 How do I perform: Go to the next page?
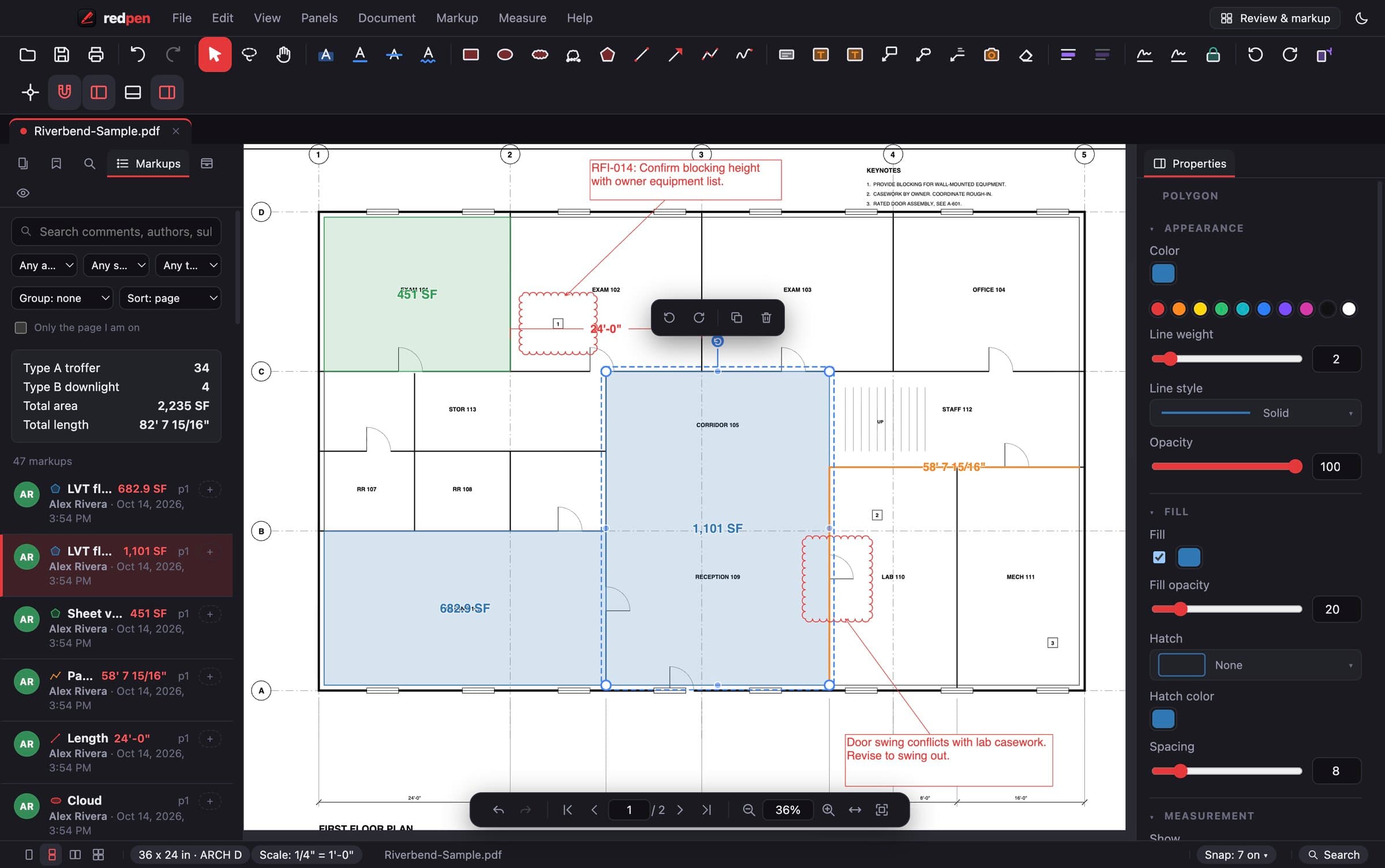click(x=680, y=810)
